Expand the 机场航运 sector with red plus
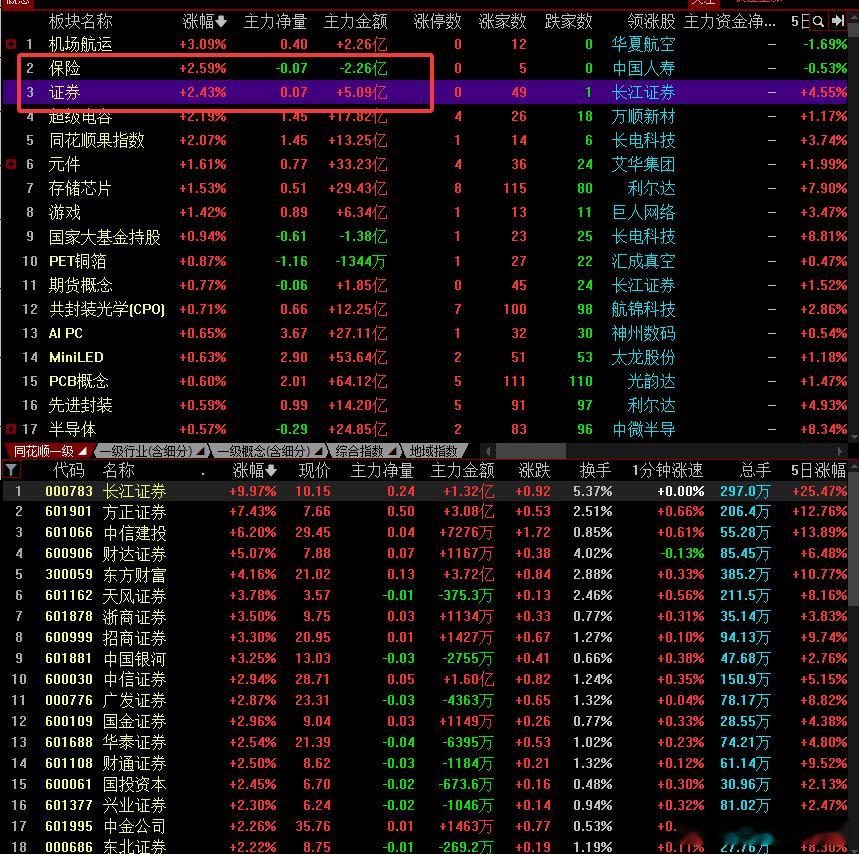The image size is (859, 854). (x=10, y=44)
